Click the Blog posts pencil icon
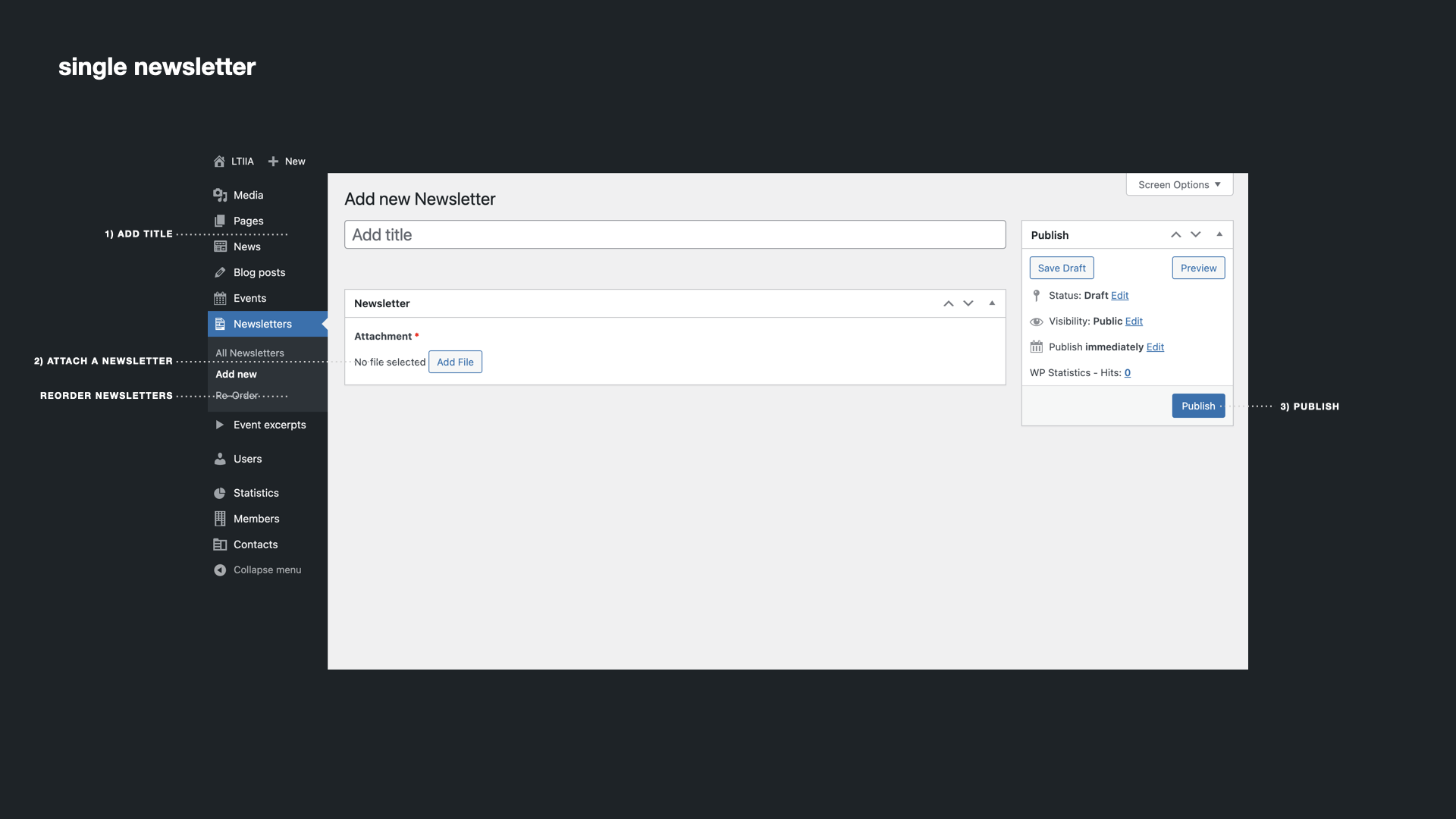Viewport: 1456px width, 819px height. coord(220,272)
